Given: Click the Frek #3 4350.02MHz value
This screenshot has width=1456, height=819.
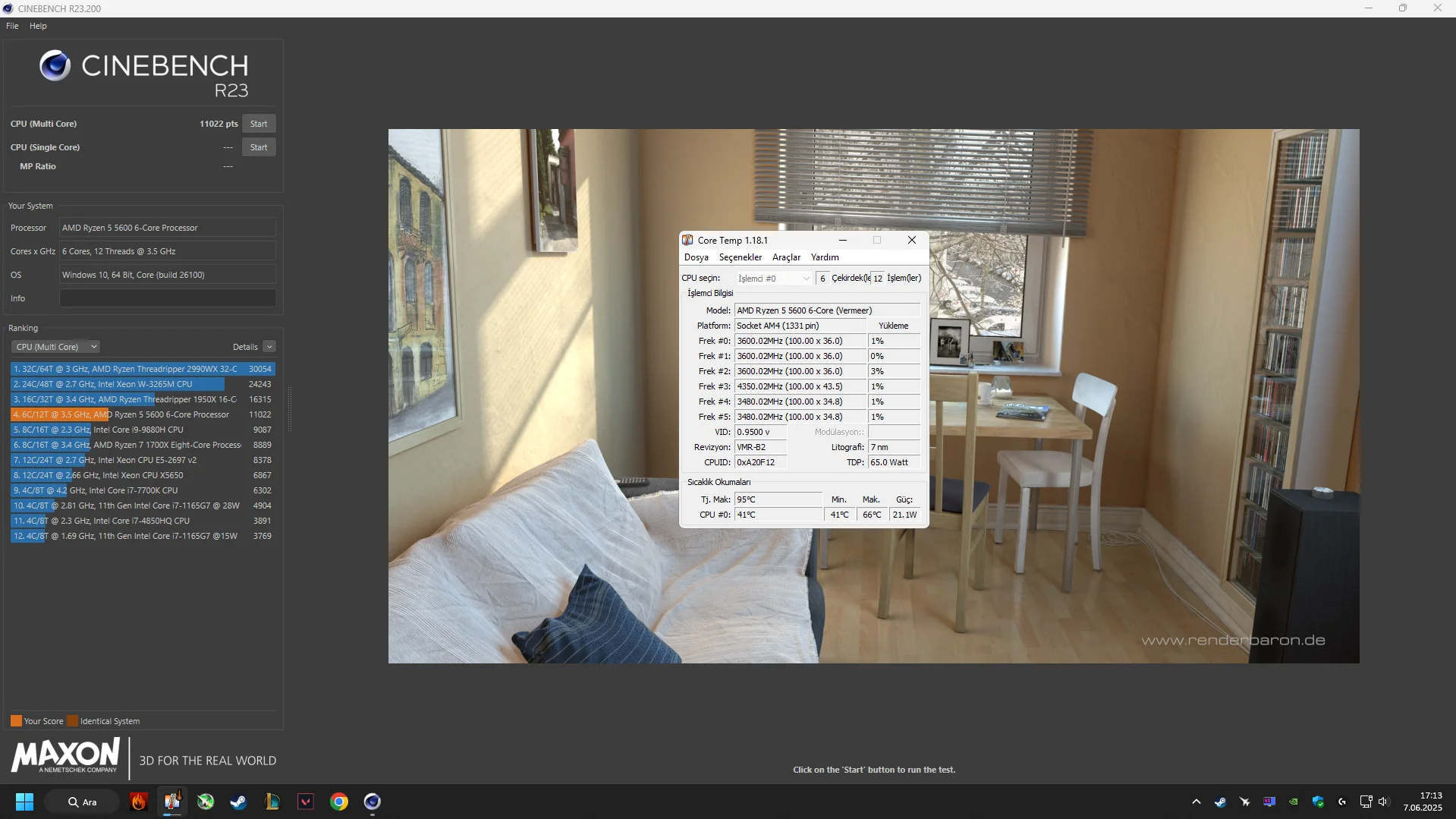Looking at the screenshot, I should [800, 386].
